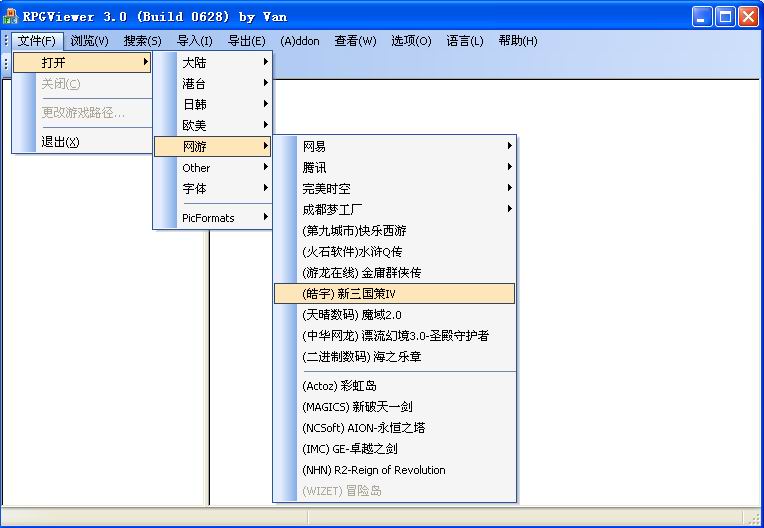Select (IMC) GE-卓越之剑 entry
The width and height of the screenshot is (764, 528).
pyautogui.click(x=394, y=449)
